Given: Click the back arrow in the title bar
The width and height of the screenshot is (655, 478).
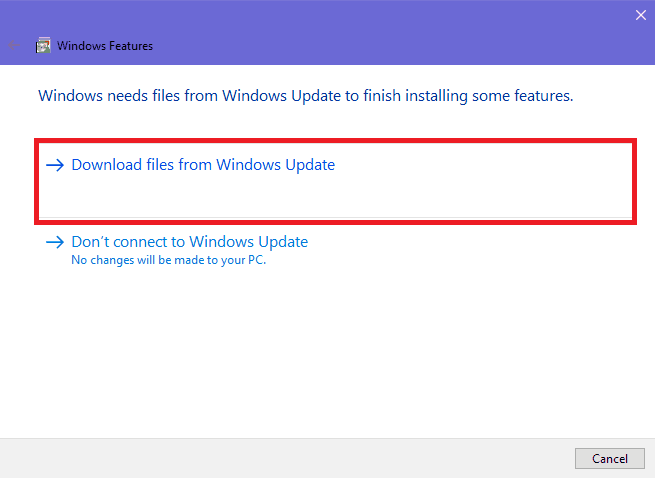Looking at the screenshot, I should (x=14, y=45).
